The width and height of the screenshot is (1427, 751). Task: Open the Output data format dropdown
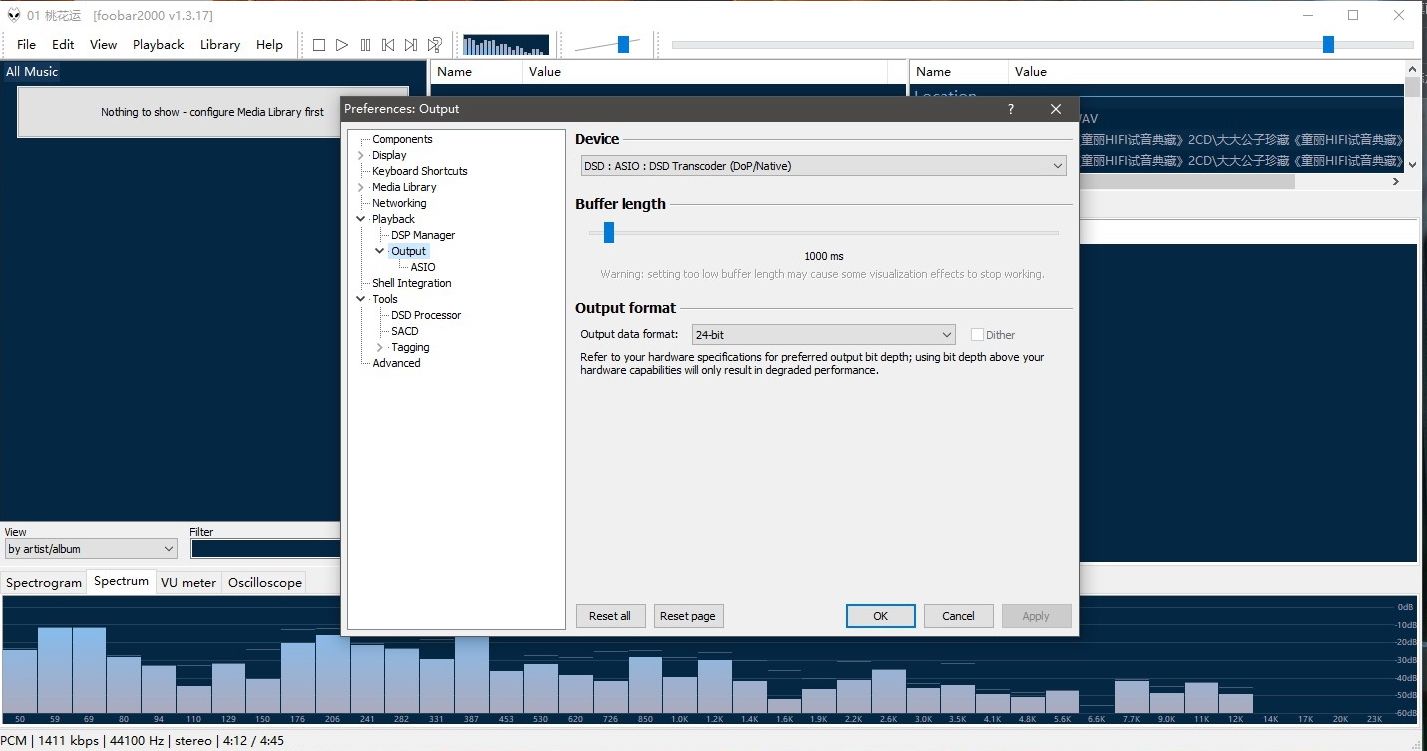823,335
